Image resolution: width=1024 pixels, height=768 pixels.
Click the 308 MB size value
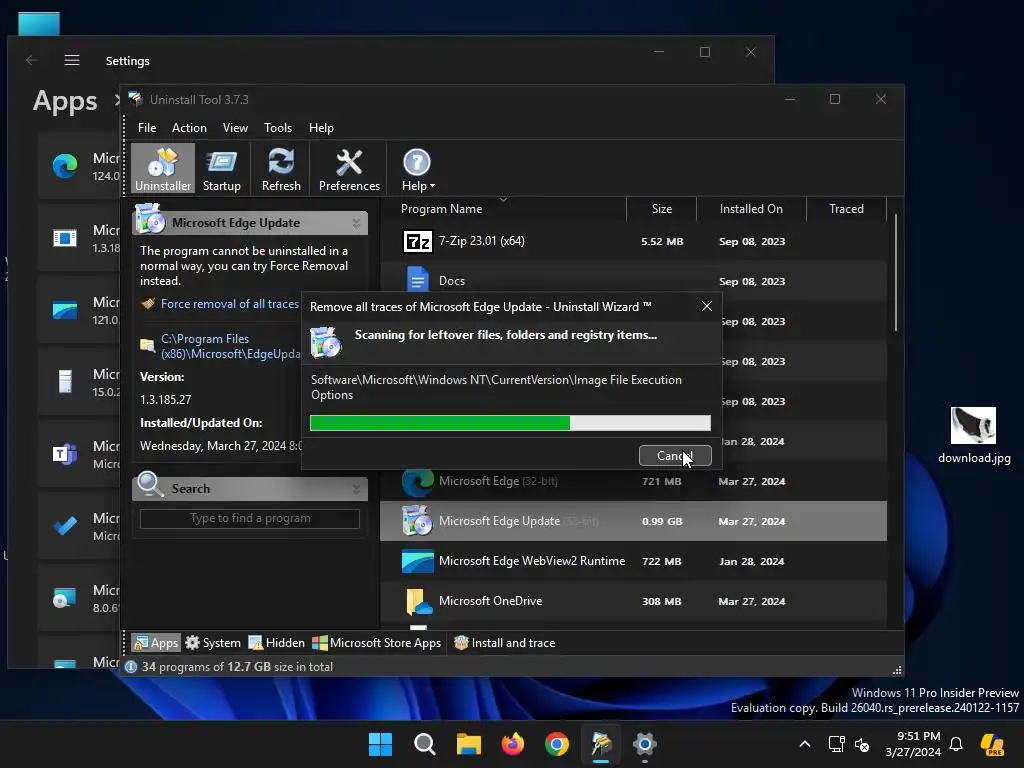click(661, 601)
